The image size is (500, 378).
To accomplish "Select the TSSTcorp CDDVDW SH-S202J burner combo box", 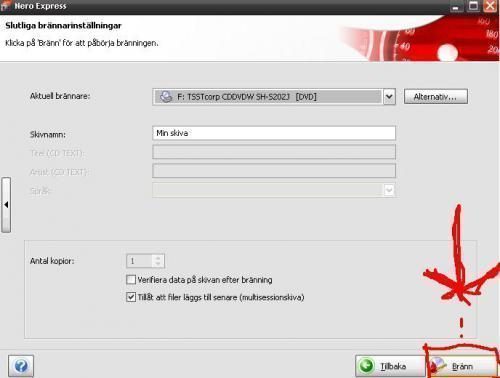I will 274,97.
